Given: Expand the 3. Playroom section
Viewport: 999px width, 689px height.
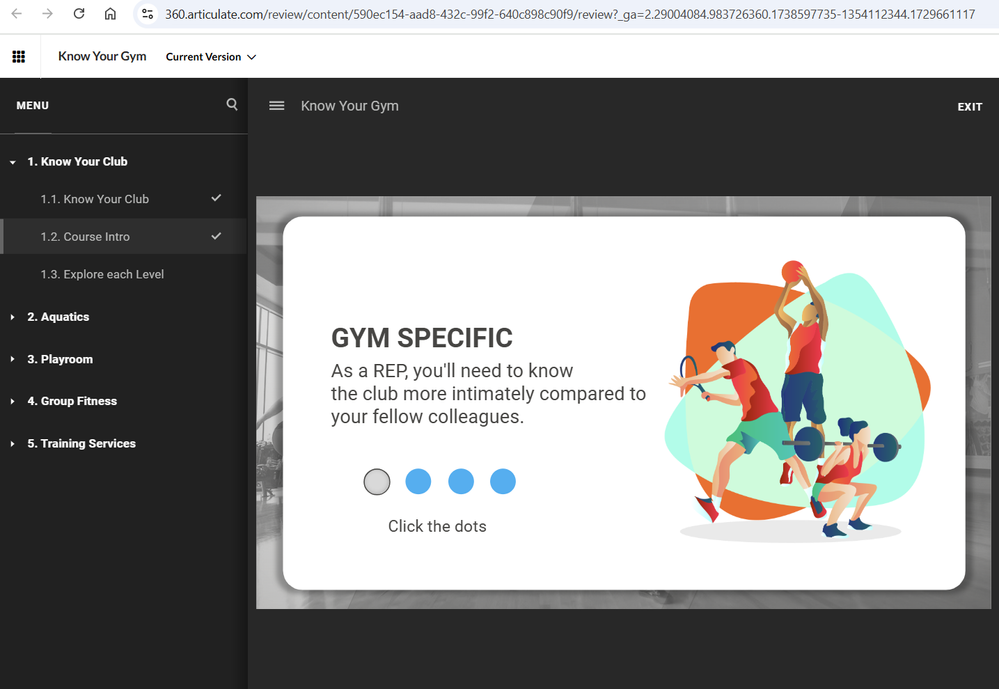Looking at the screenshot, I should pos(12,359).
